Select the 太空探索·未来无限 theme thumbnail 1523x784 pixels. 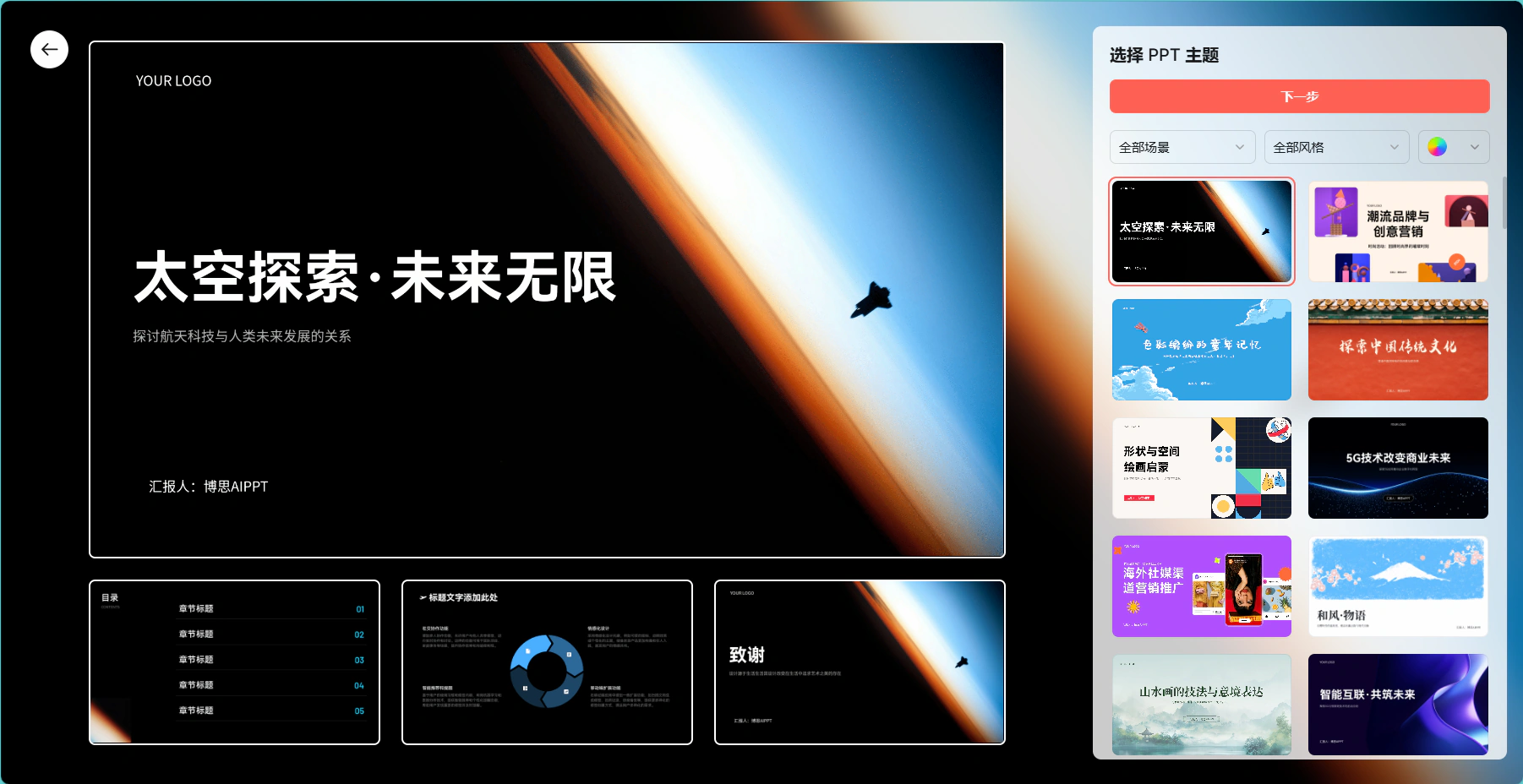[1201, 231]
